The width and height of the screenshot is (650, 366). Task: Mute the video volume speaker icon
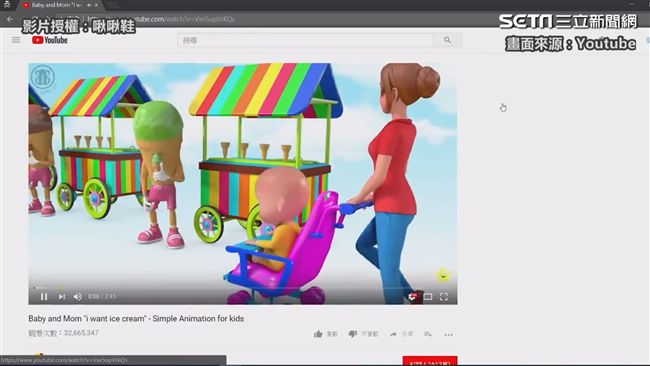click(x=78, y=296)
